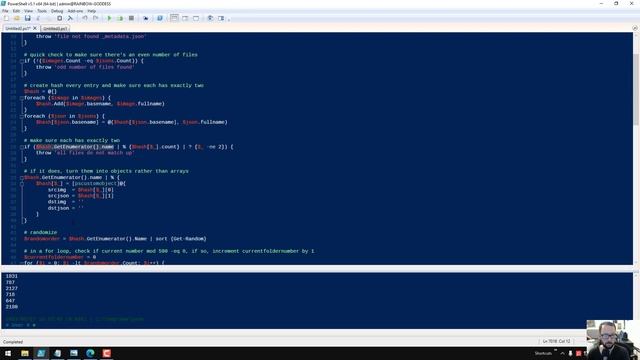Open Microsoft Edge from the taskbar
Viewport: 640px width, 360px height.
tap(90, 353)
